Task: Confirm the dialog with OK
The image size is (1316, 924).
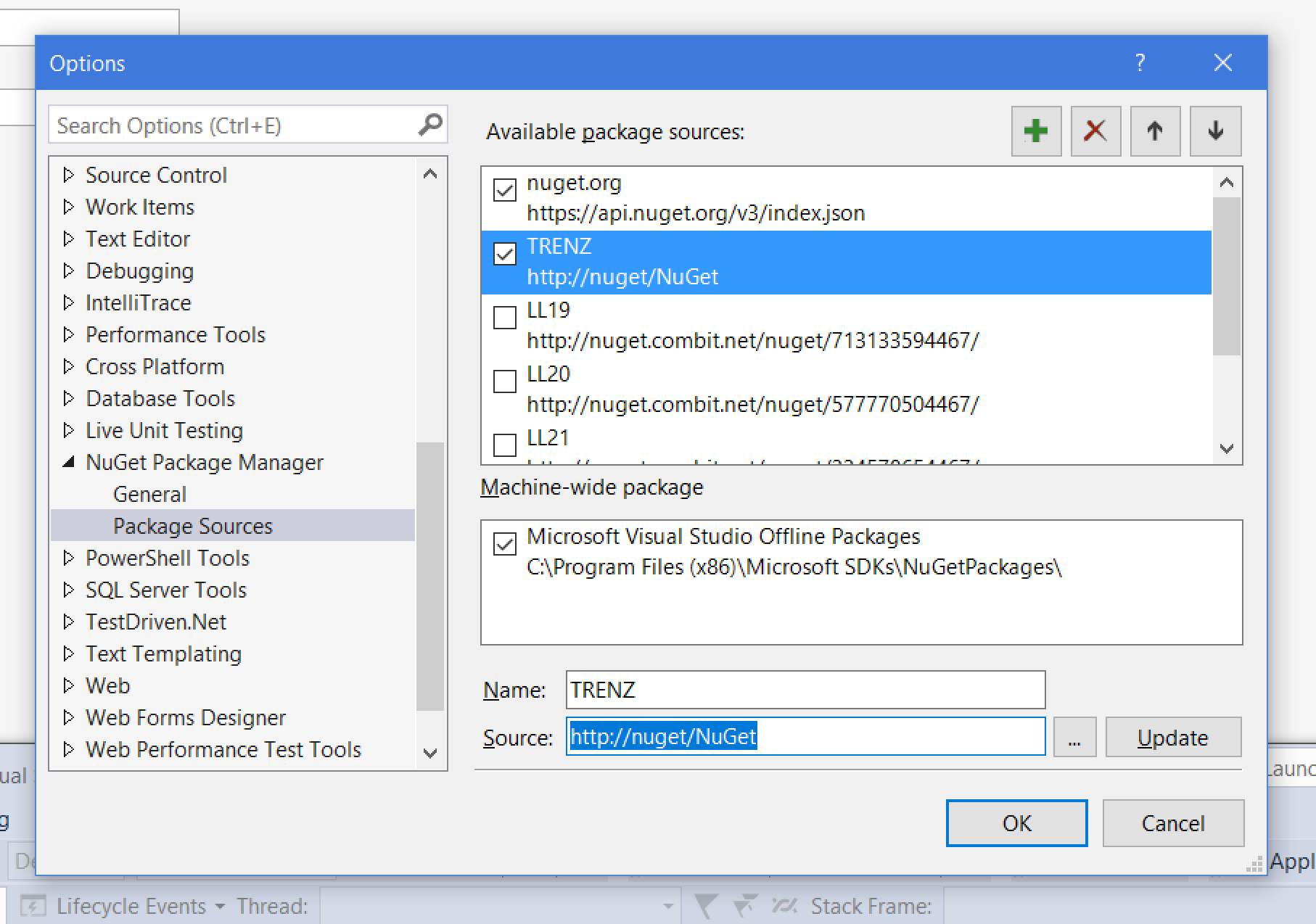Action: (x=1016, y=823)
